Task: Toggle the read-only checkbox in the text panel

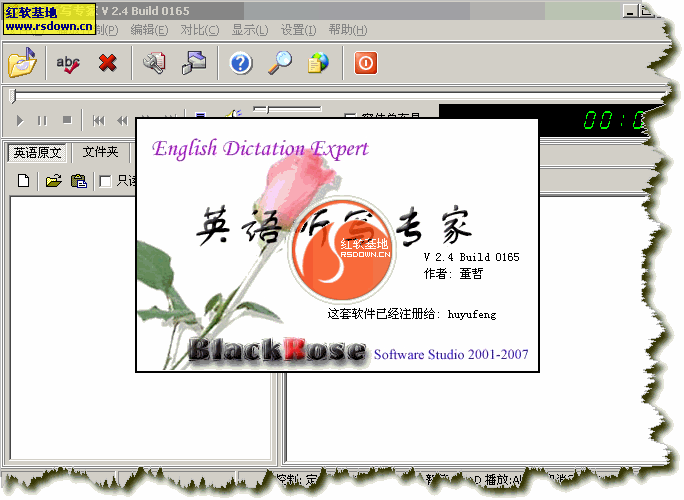Action: (105, 181)
